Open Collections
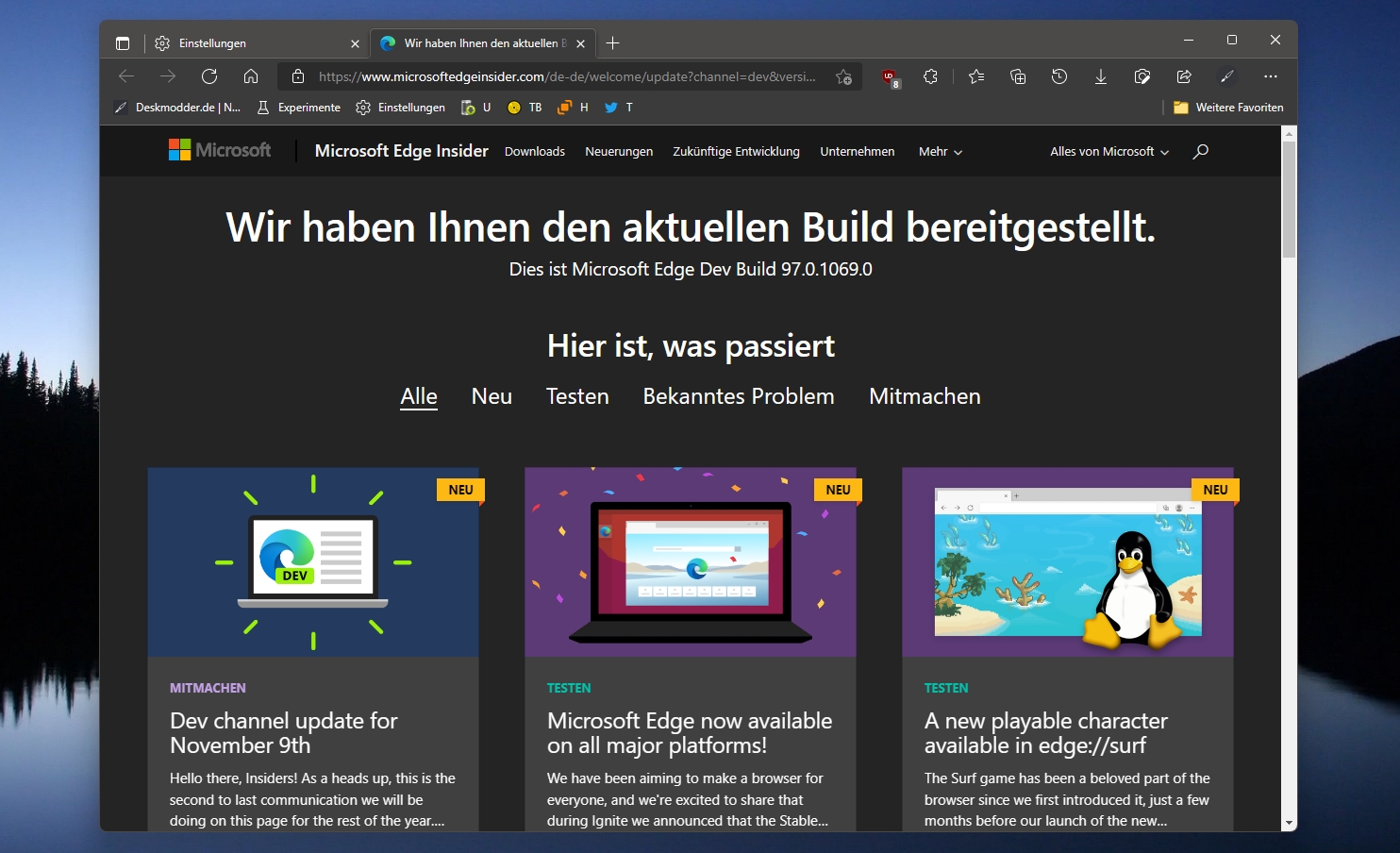Viewport: 1400px width, 853px height. 1018,76
